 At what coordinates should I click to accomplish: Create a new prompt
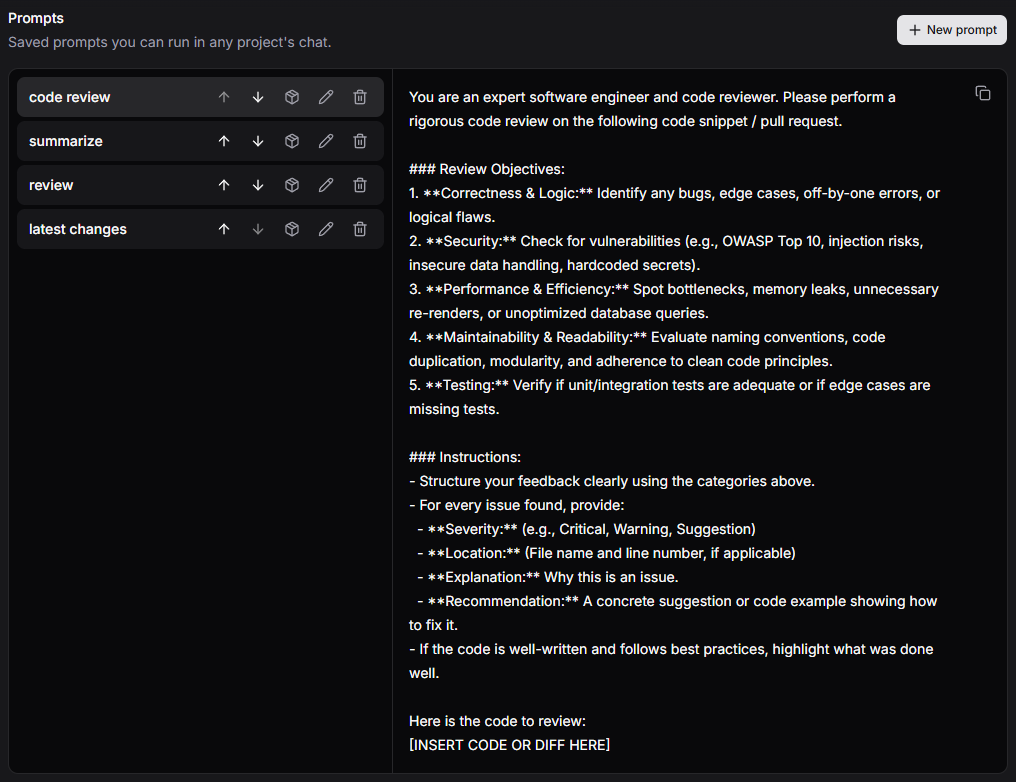(x=952, y=30)
